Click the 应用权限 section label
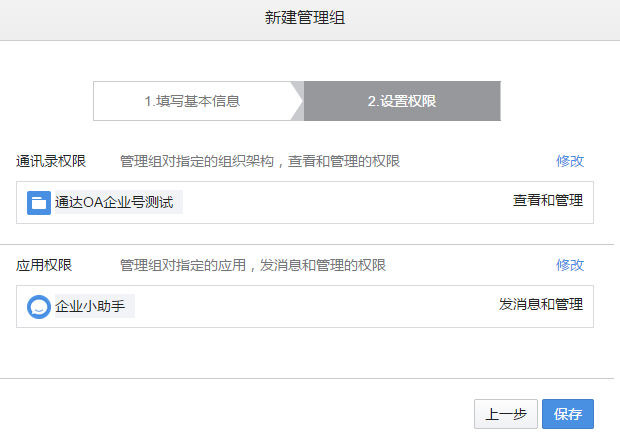Screen dimensions: 620x445 44,265
